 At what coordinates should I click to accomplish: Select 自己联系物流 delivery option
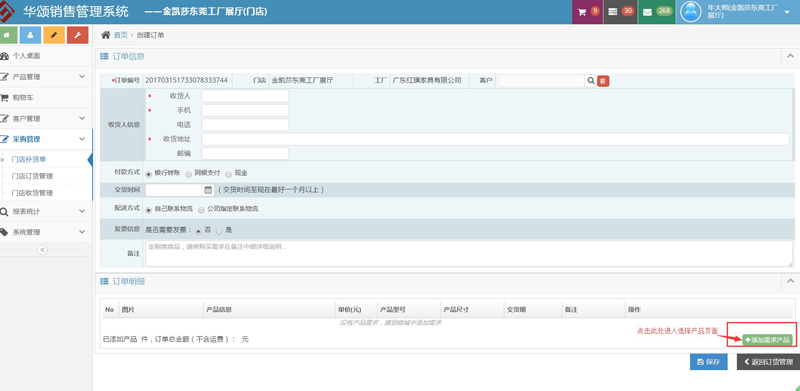149,209
